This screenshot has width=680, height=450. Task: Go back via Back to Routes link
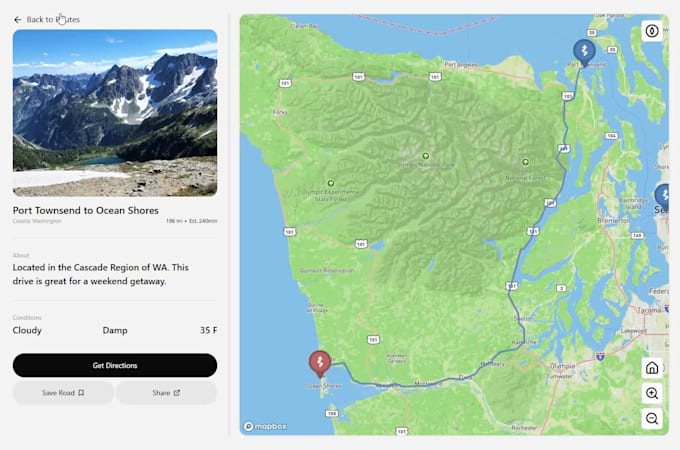pos(53,19)
